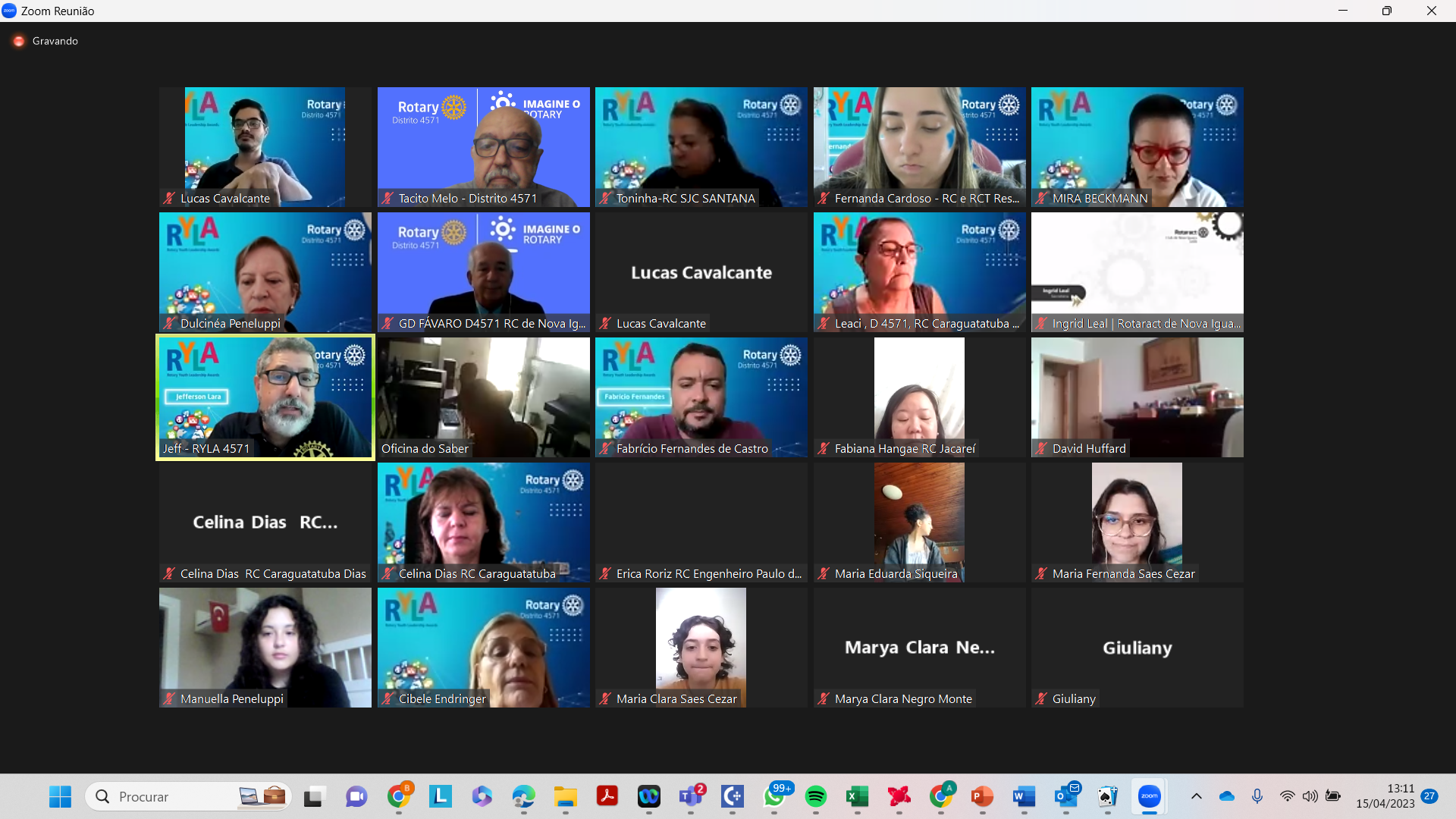The width and height of the screenshot is (1456, 819).
Task: Open Adobe Acrobat taskbar icon
Action: pos(607,796)
